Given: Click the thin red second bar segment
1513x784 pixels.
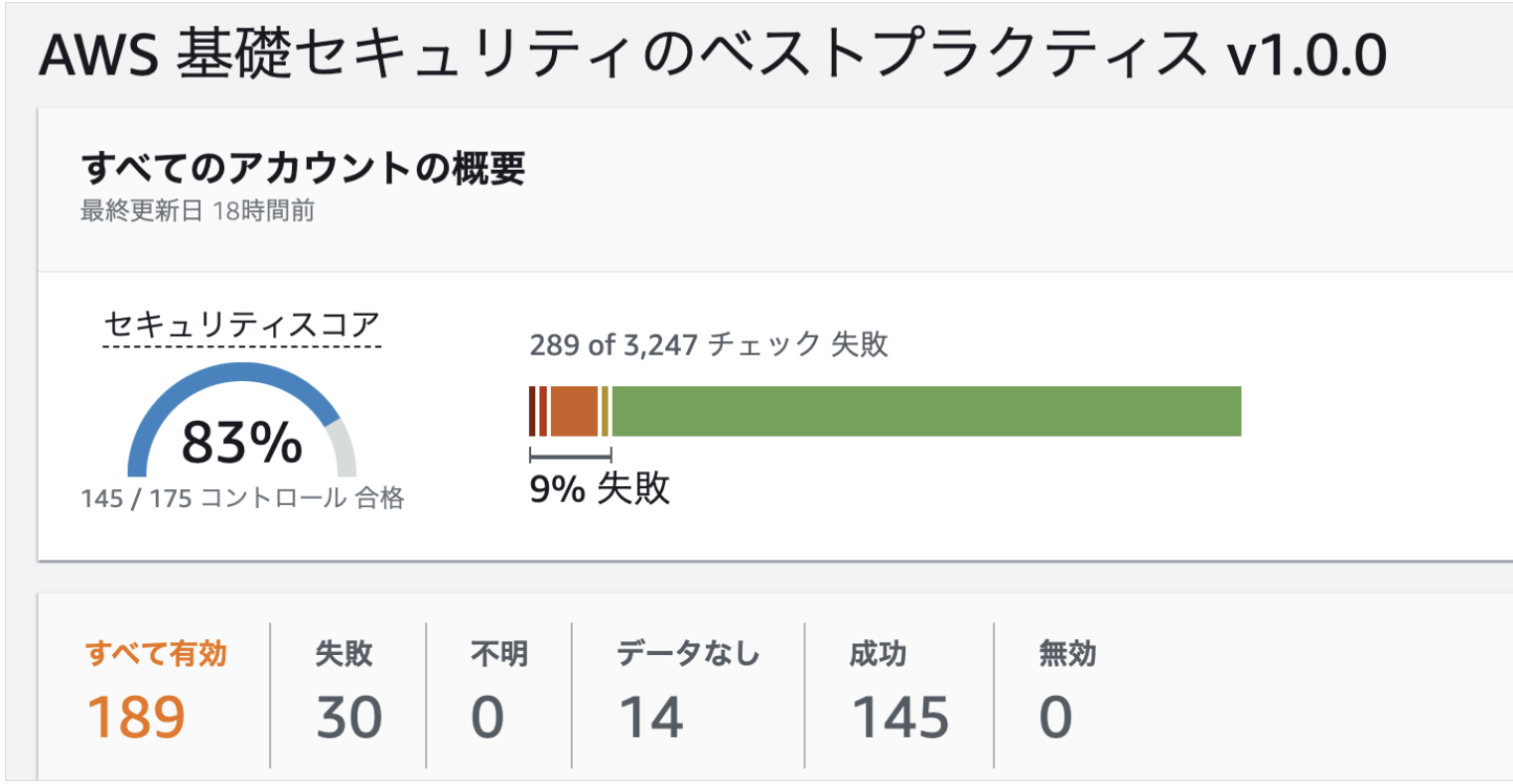Looking at the screenshot, I should [x=543, y=411].
